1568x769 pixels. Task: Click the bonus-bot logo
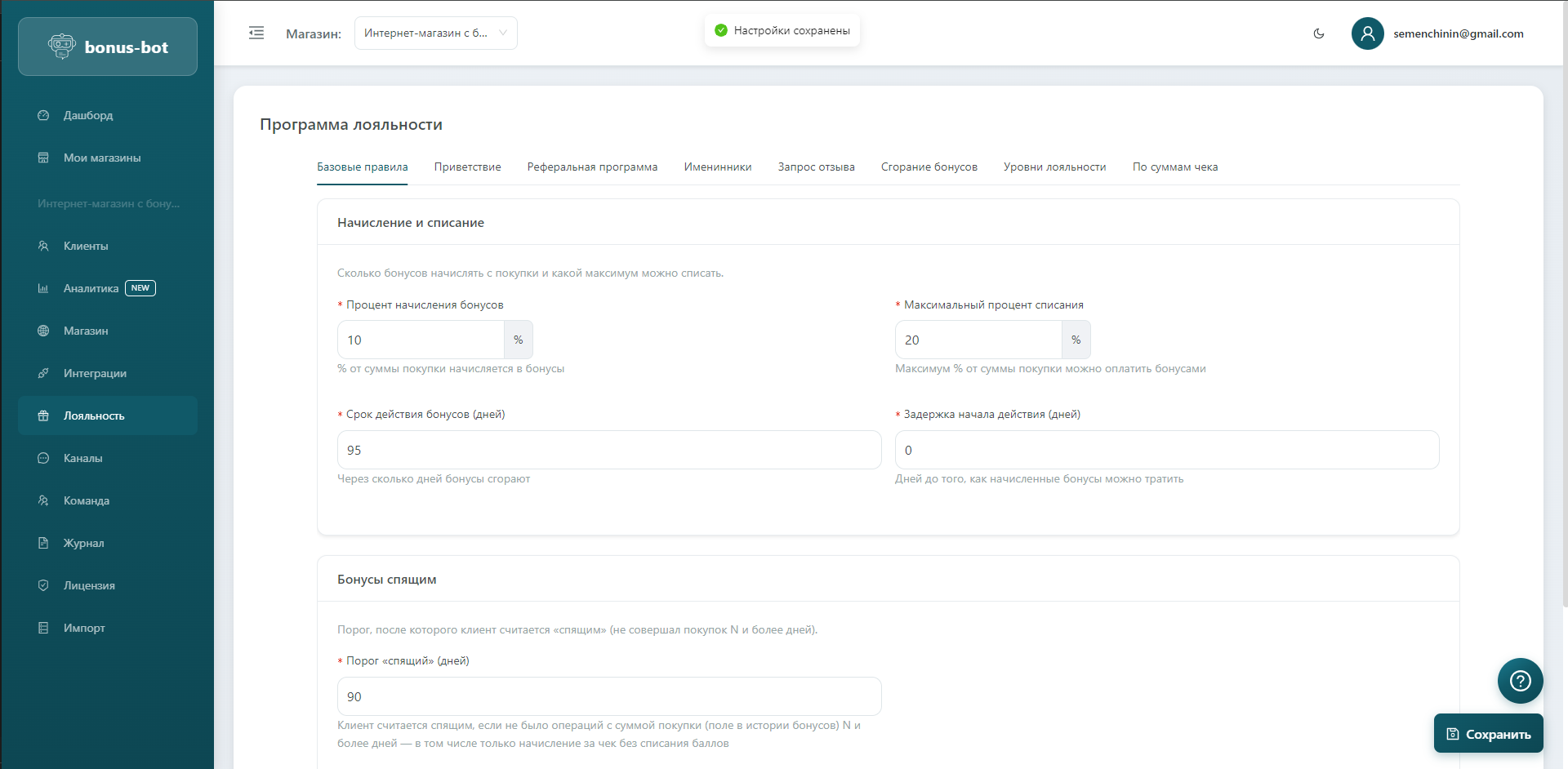(x=108, y=47)
